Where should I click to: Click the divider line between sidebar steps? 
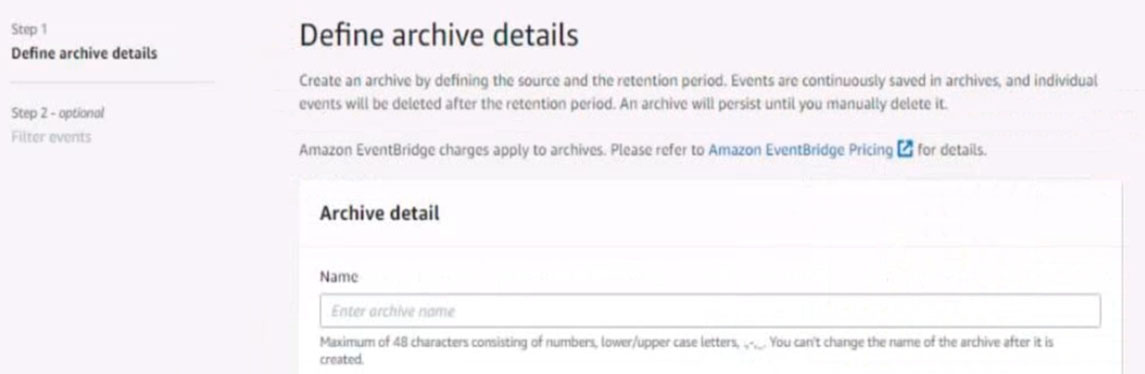(x=113, y=83)
